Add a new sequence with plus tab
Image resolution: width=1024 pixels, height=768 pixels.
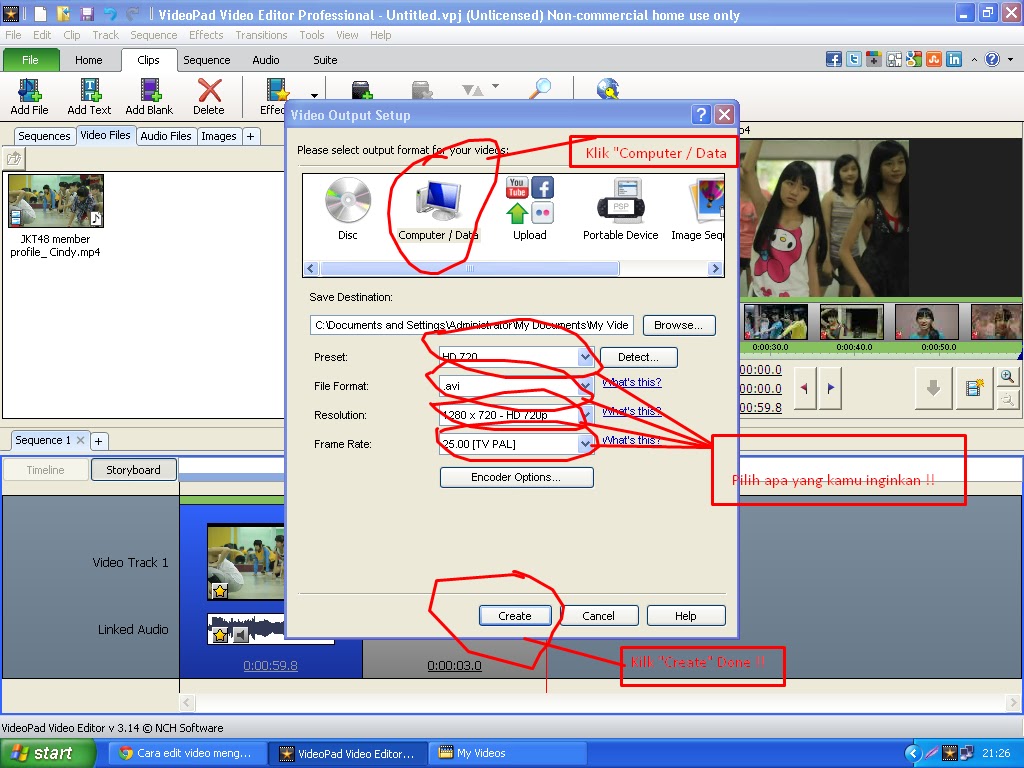98,441
